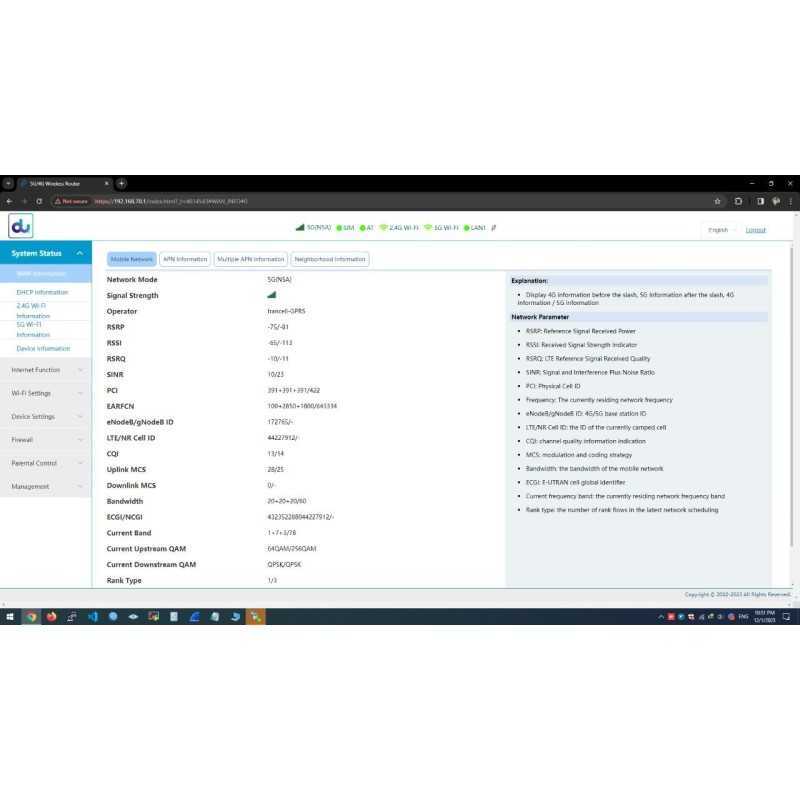Click the Logout link
The height and width of the screenshot is (800, 800).
click(x=756, y=230)
